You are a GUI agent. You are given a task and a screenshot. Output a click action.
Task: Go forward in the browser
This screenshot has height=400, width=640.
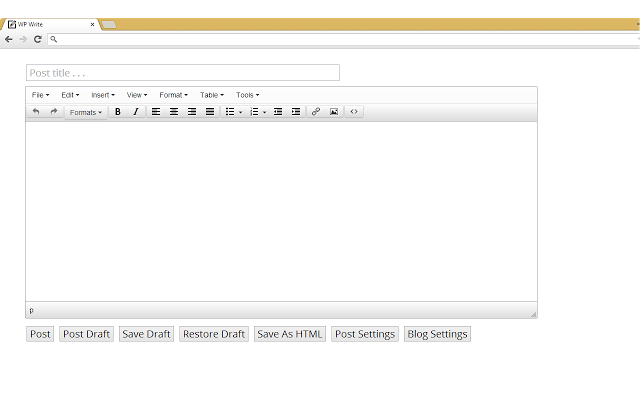pyautogui.click(x=23, y=39)
